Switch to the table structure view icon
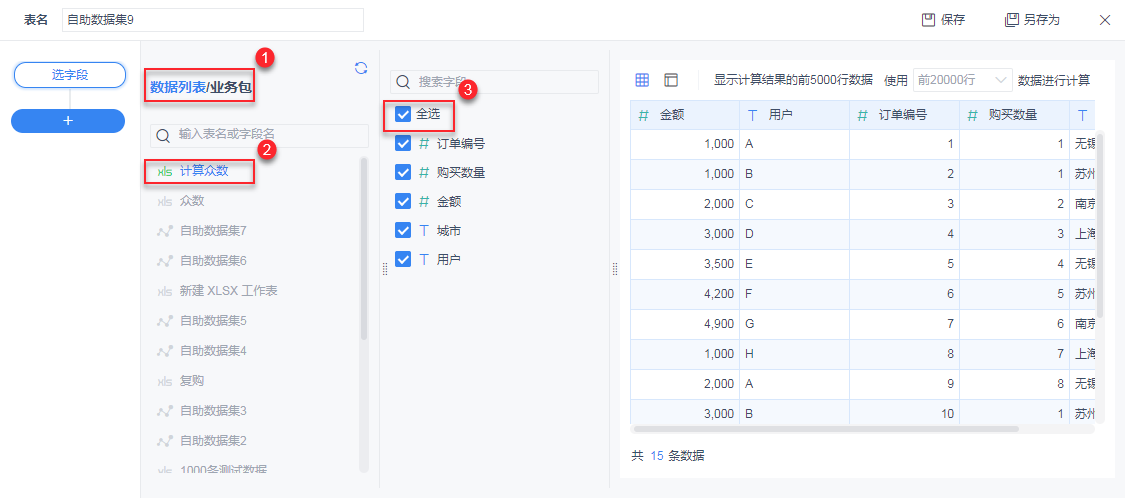 click(x=671, y=80)
